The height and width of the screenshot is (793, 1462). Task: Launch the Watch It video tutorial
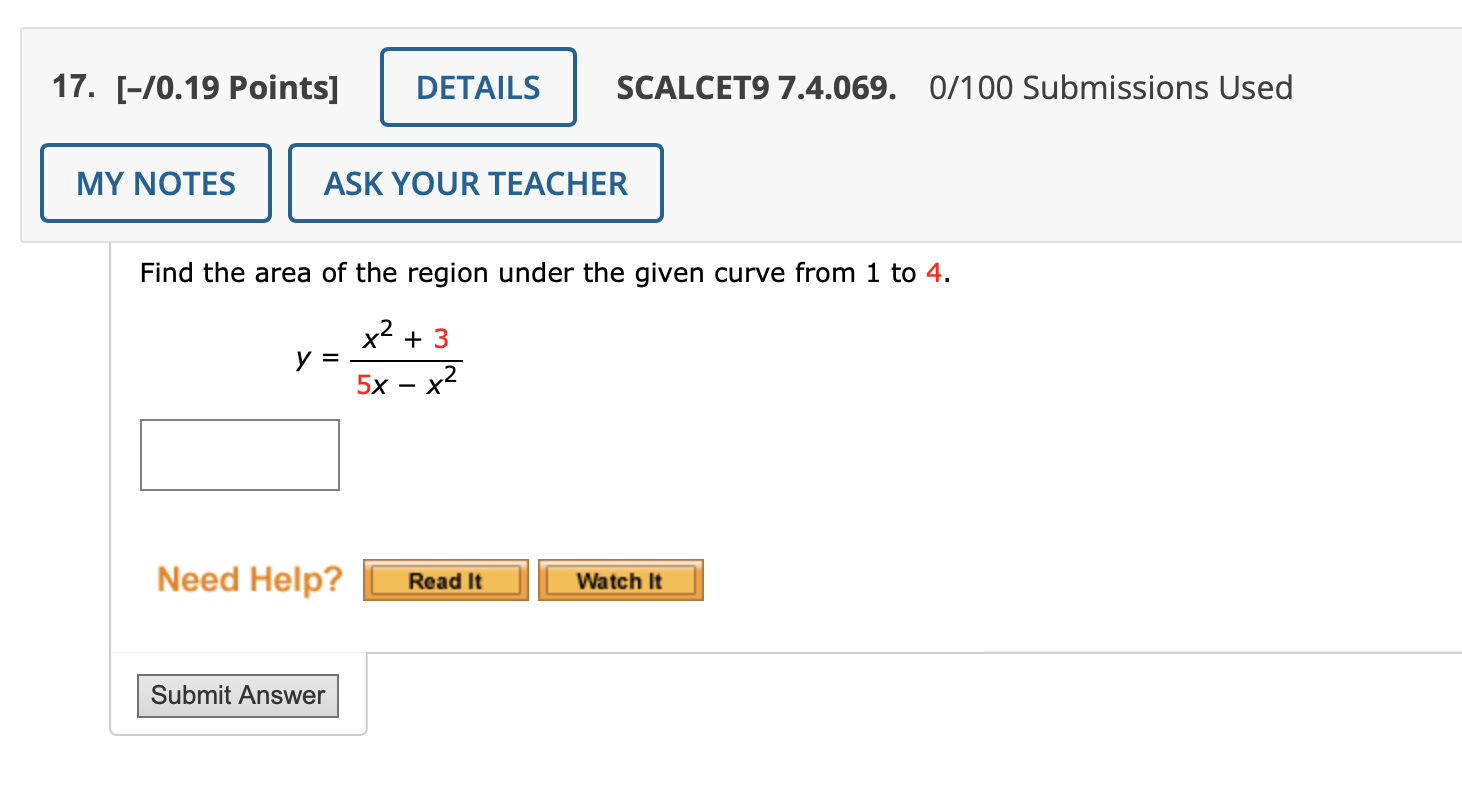(620, 579)
